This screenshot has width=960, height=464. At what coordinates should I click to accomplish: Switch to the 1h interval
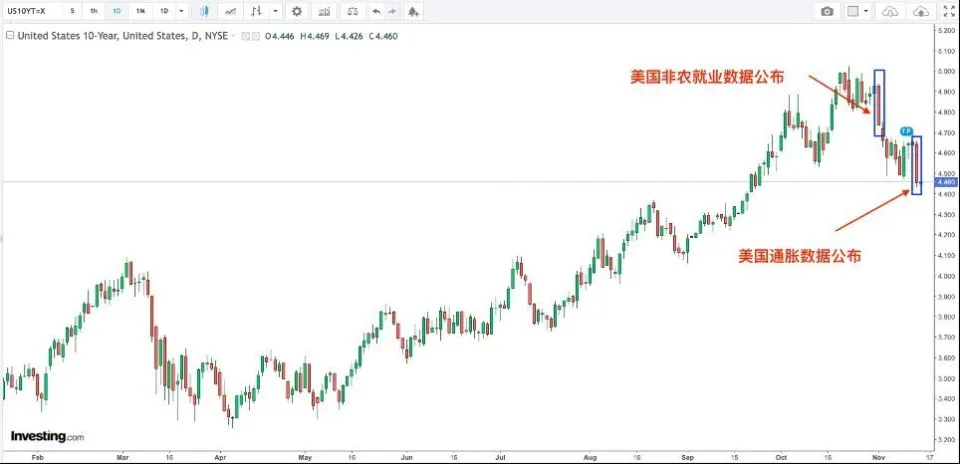coord(93,11)
